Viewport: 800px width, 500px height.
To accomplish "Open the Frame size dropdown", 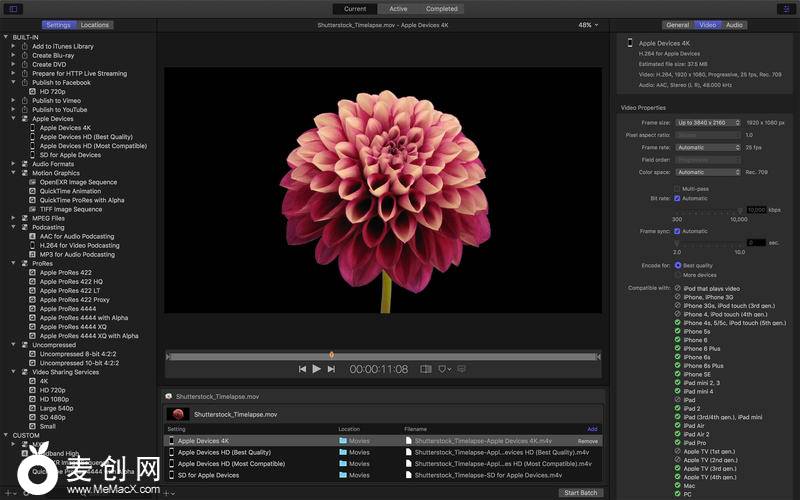I will pyautogui.click(x=708, y=122).
